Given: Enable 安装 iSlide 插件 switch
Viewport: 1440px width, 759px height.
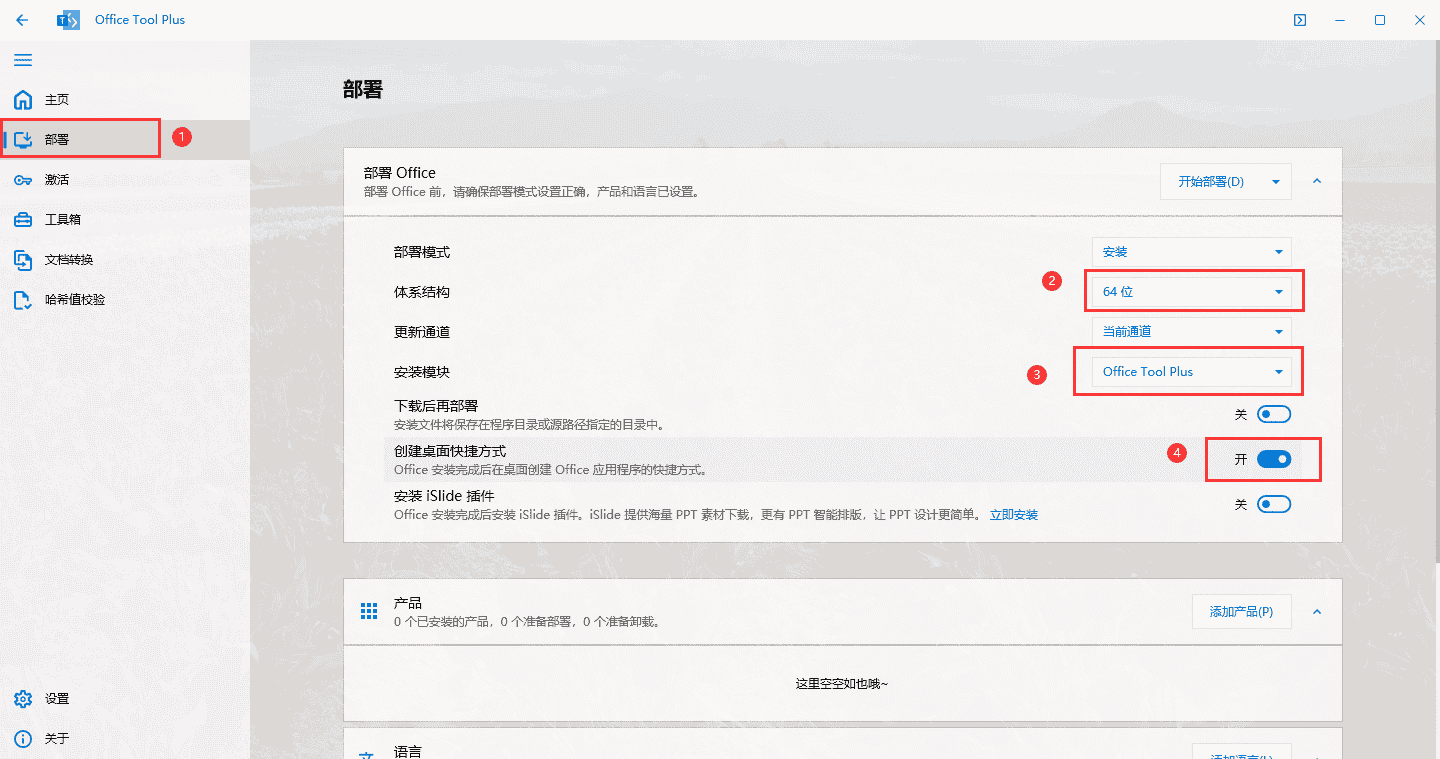Looking at the screenshot, I should click(x=1274, y=504).
